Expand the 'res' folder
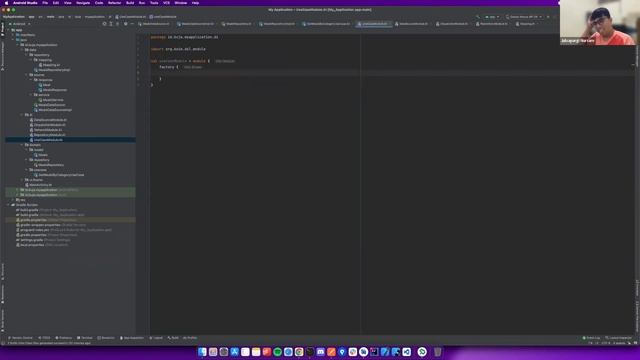 (x=14, y=200)
